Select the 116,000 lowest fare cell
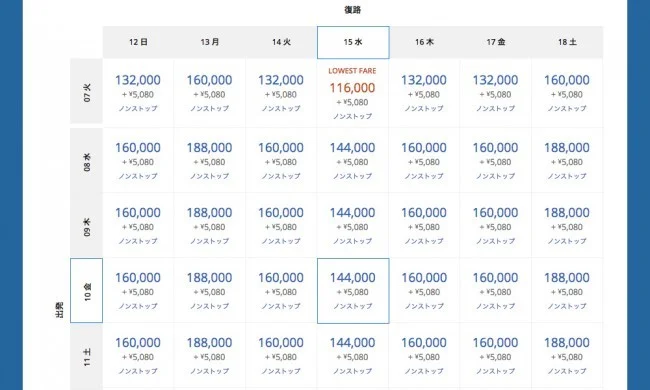Screen dimensions: 650x390 (353, 93)
